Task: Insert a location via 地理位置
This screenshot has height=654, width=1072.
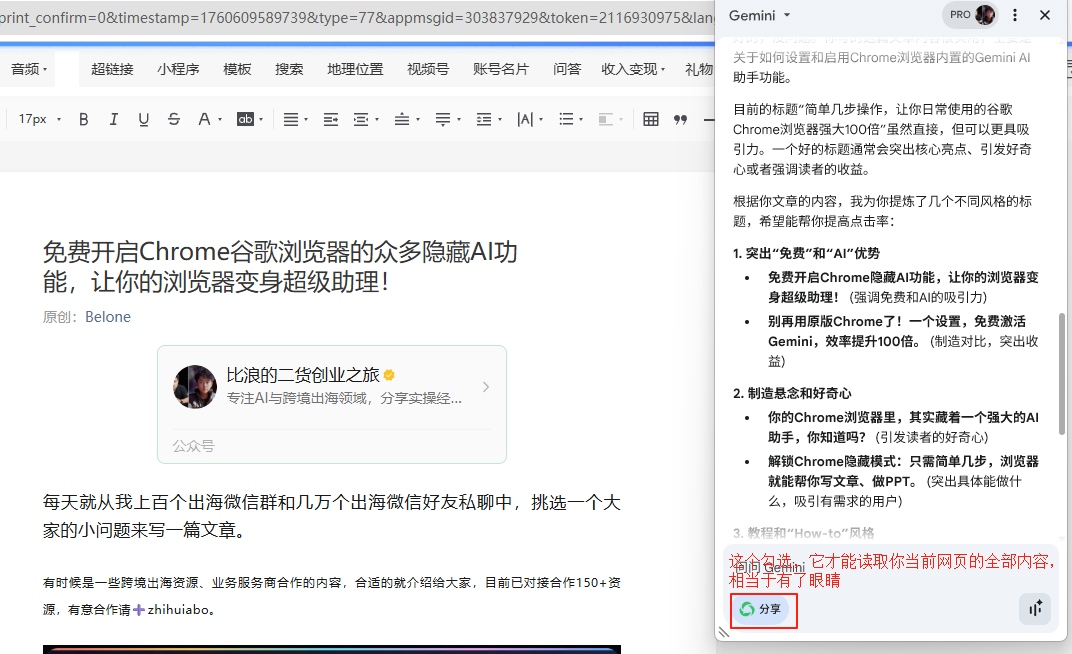Action: point(355,69)
